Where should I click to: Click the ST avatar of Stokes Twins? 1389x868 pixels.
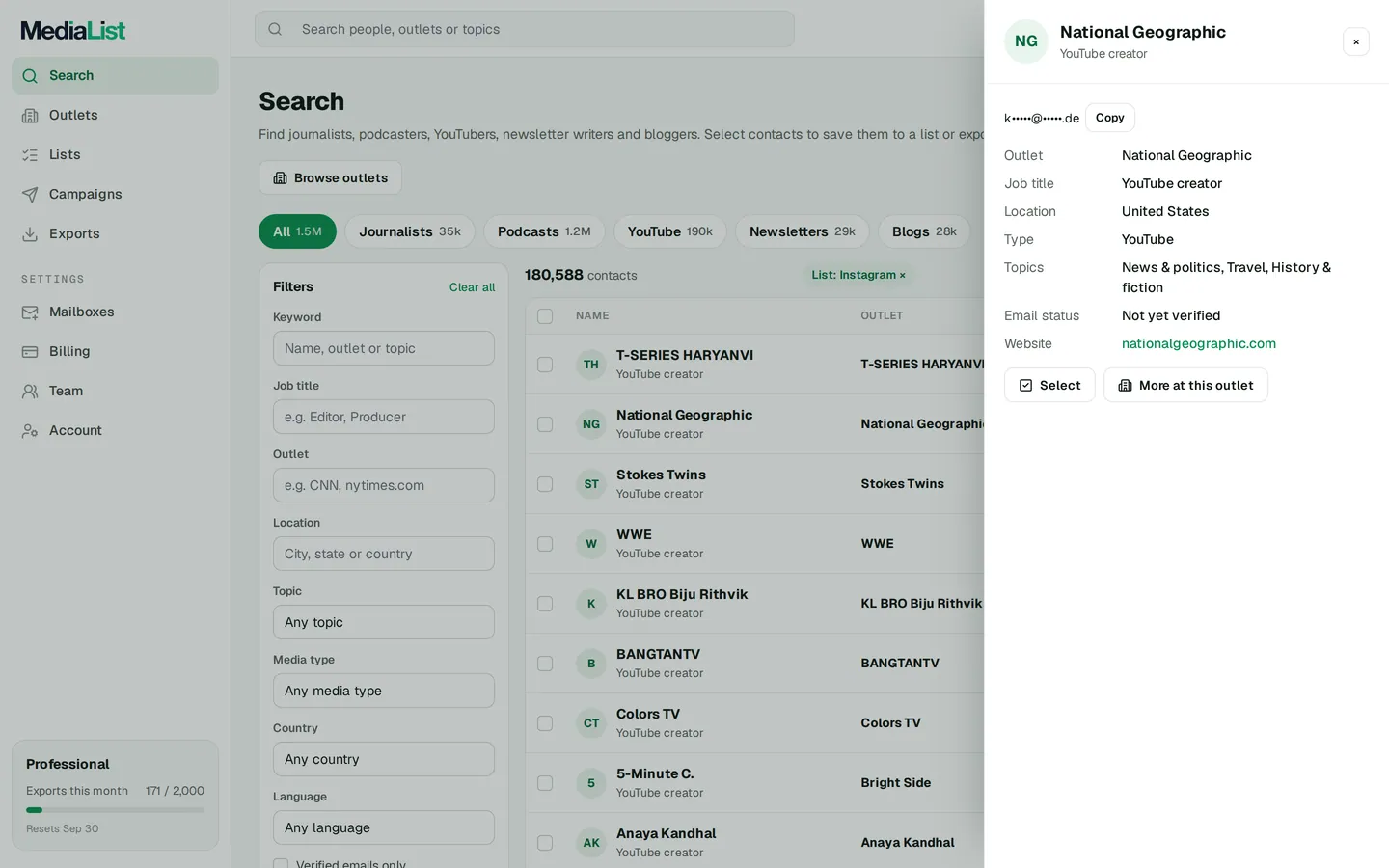(x=591, y=484)
